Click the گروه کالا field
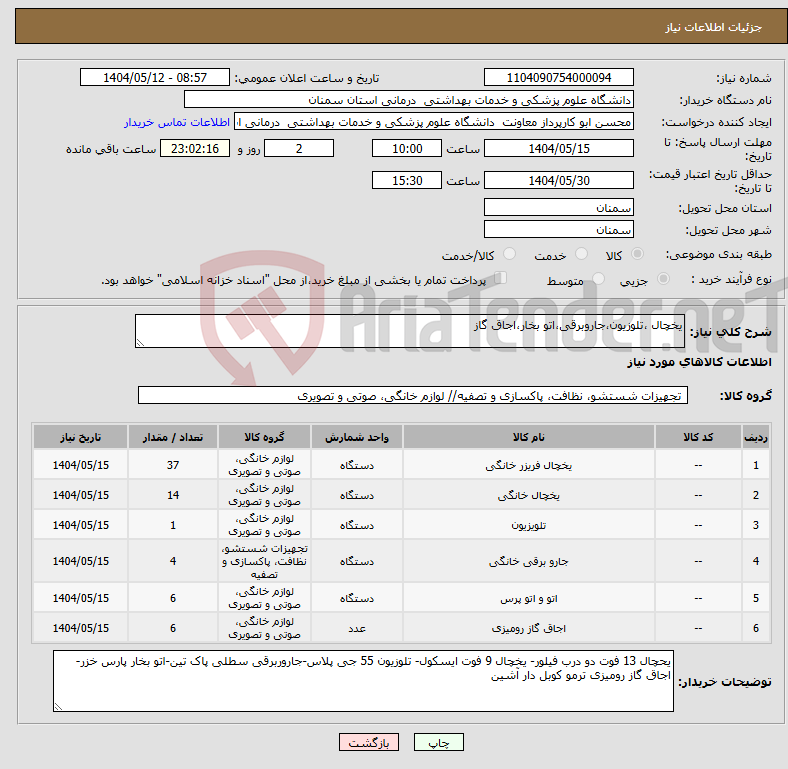Image resolution: width=788 pixels, height=769 pixels. [x=413, y=396]
